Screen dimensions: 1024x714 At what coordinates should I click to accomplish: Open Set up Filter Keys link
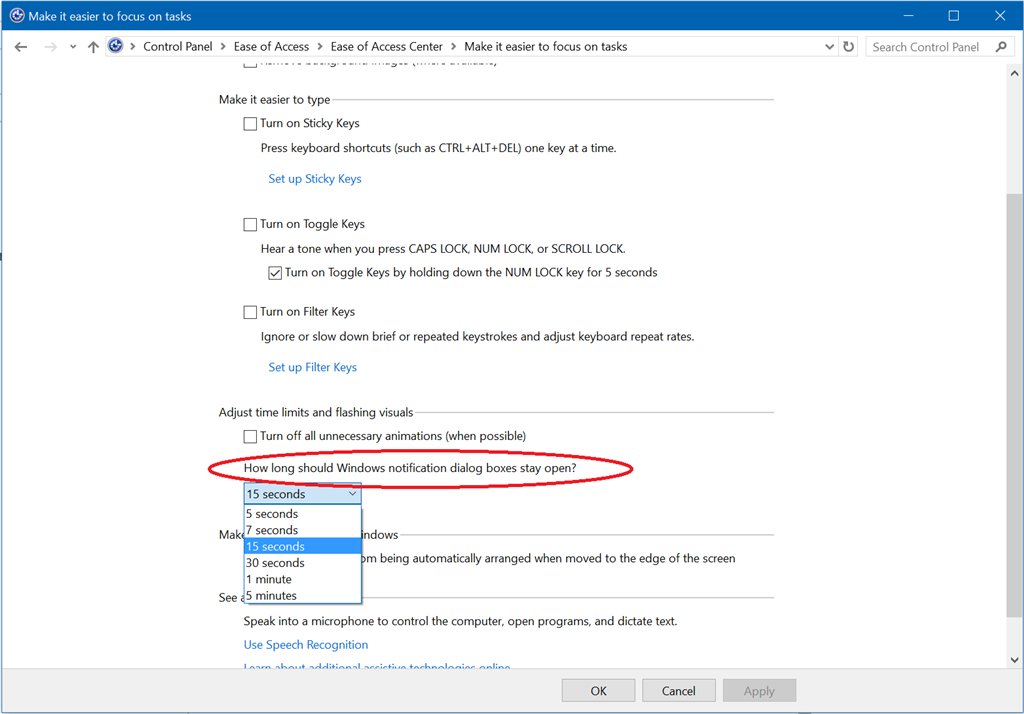(x=313, y=367)
